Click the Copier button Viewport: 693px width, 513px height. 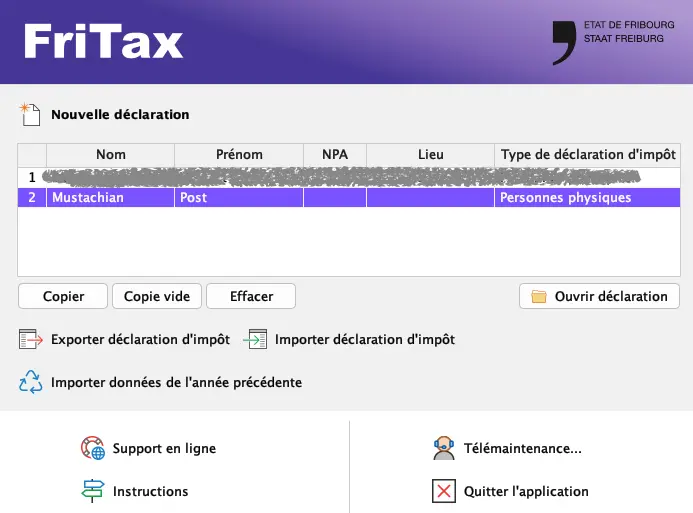tap(63, 296)
